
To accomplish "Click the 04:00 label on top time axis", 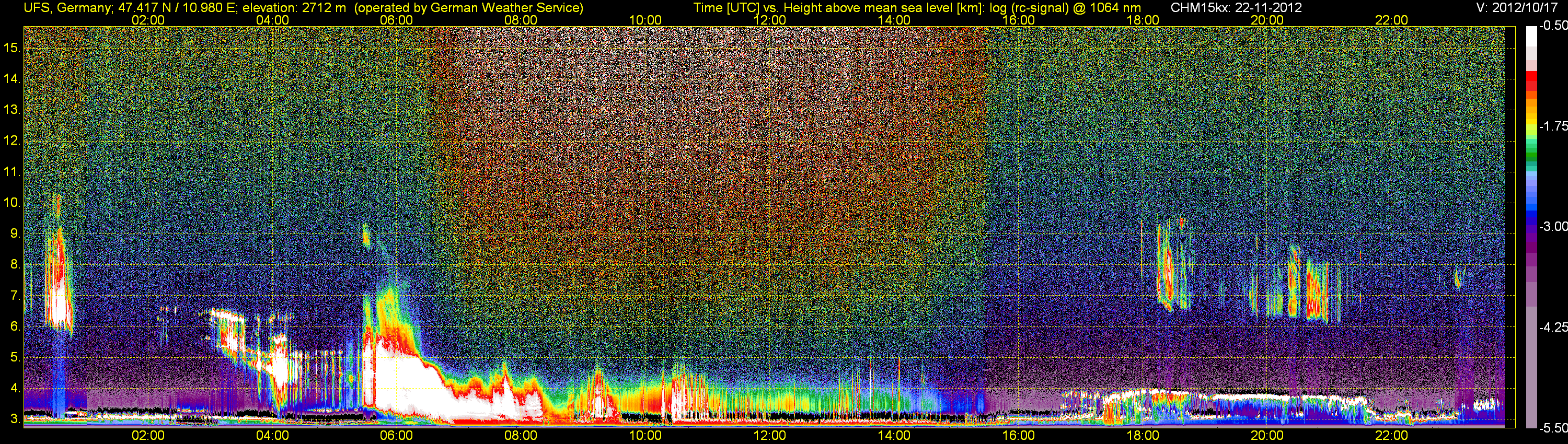I will pyautogui.click(x=272, y=20).
